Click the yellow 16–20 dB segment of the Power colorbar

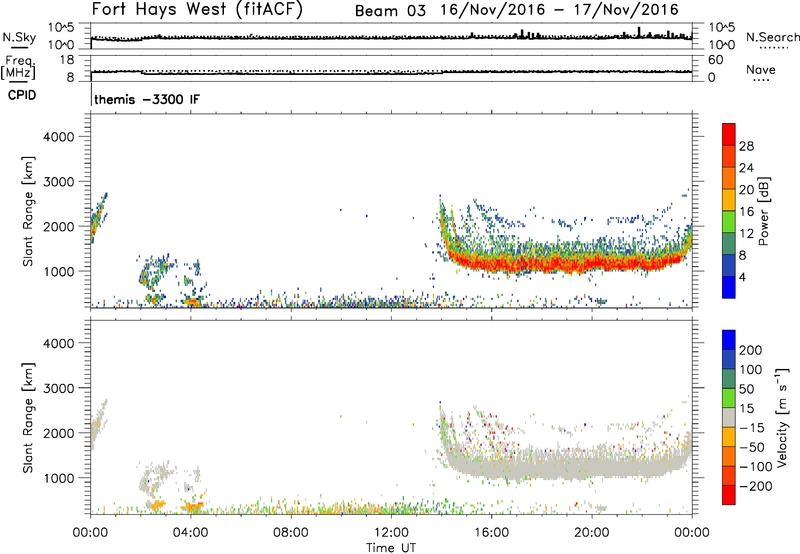[x=729, y=199]
